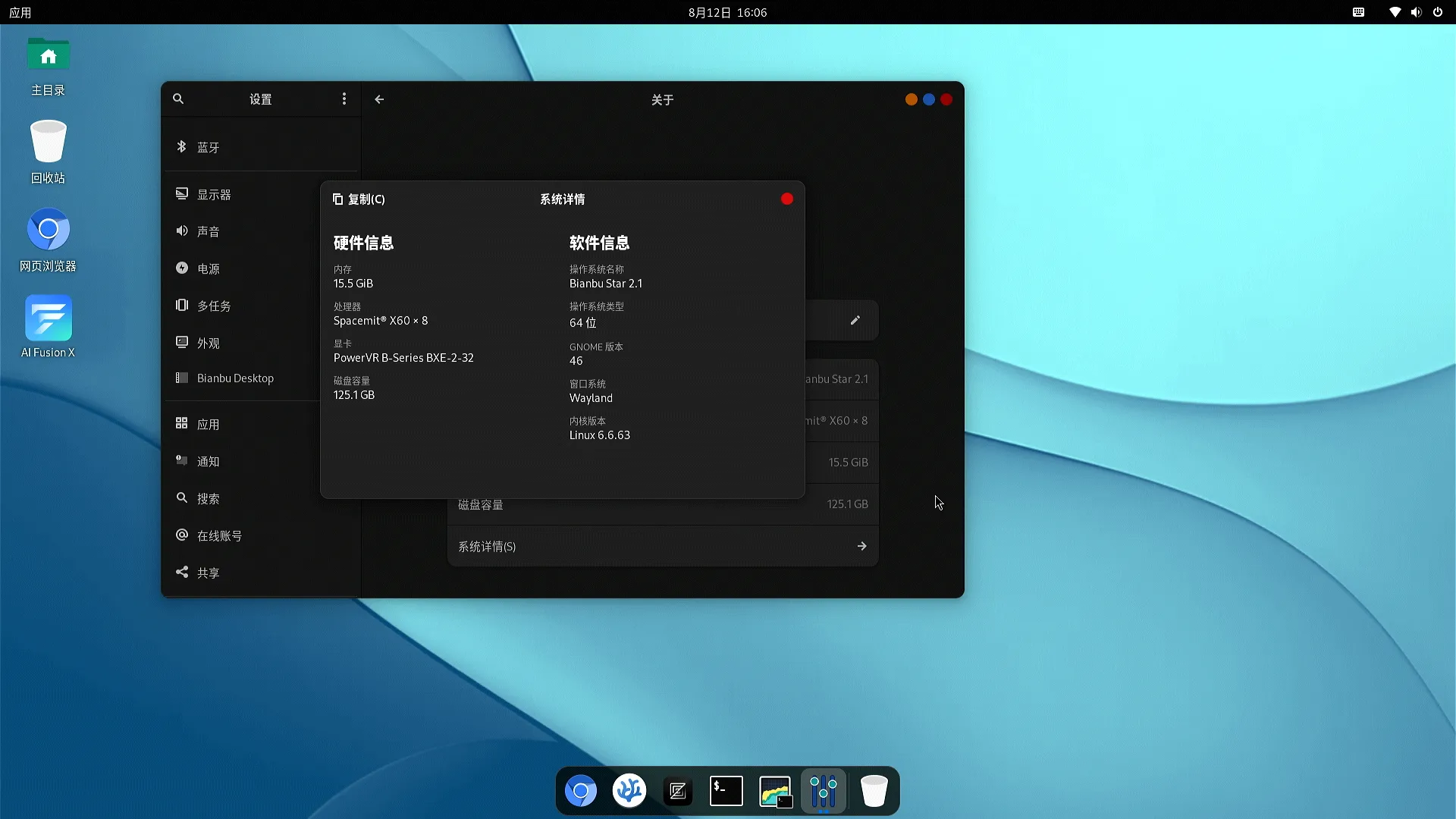The image size is (1456, 819).
Task: Open Sharing settings in sidebar
Action: pos(208,573)
